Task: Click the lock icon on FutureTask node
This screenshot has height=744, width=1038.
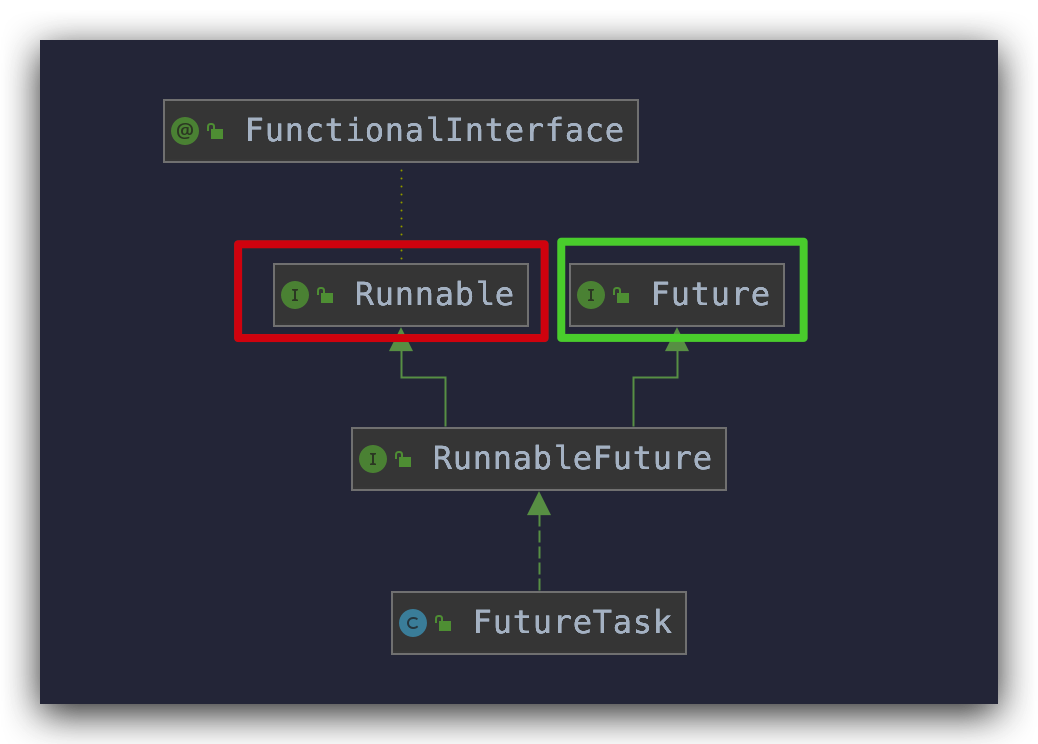Action: tap(443, 623)
